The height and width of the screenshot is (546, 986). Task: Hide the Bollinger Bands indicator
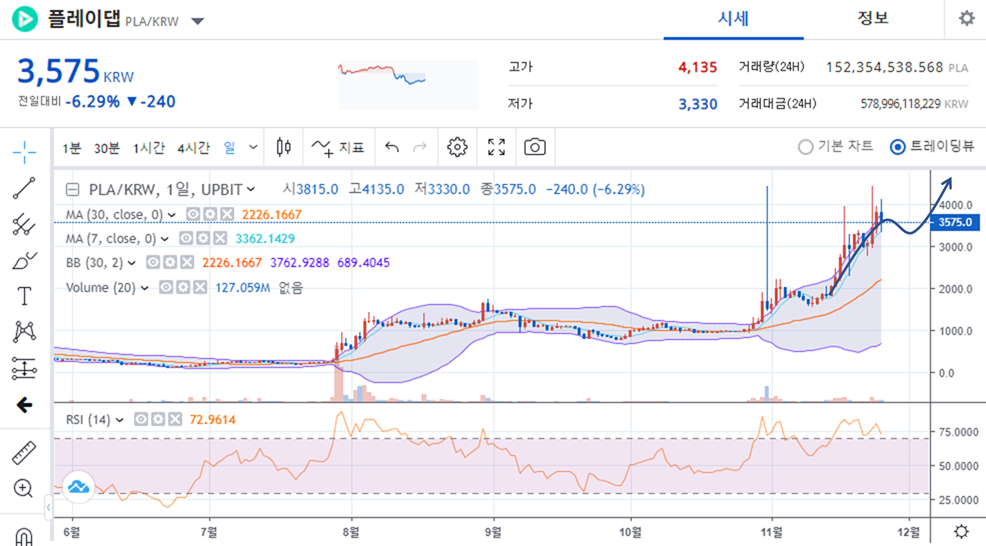click(x=153, y=262)
